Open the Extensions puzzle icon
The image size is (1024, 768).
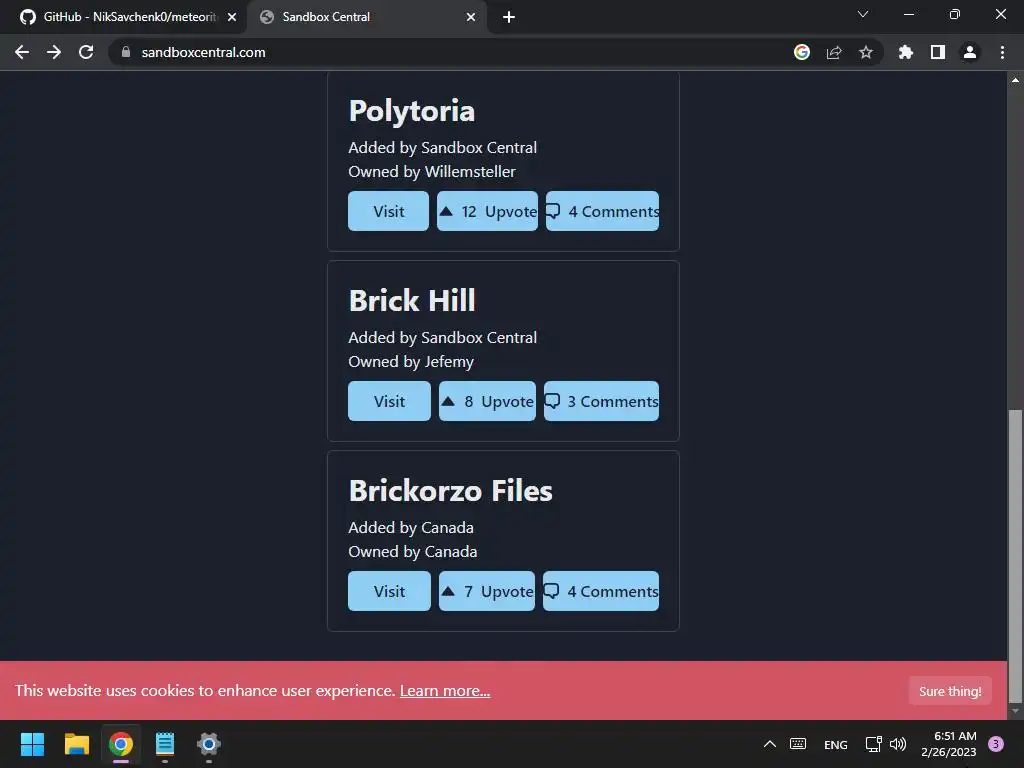click(x=906, y=52)
